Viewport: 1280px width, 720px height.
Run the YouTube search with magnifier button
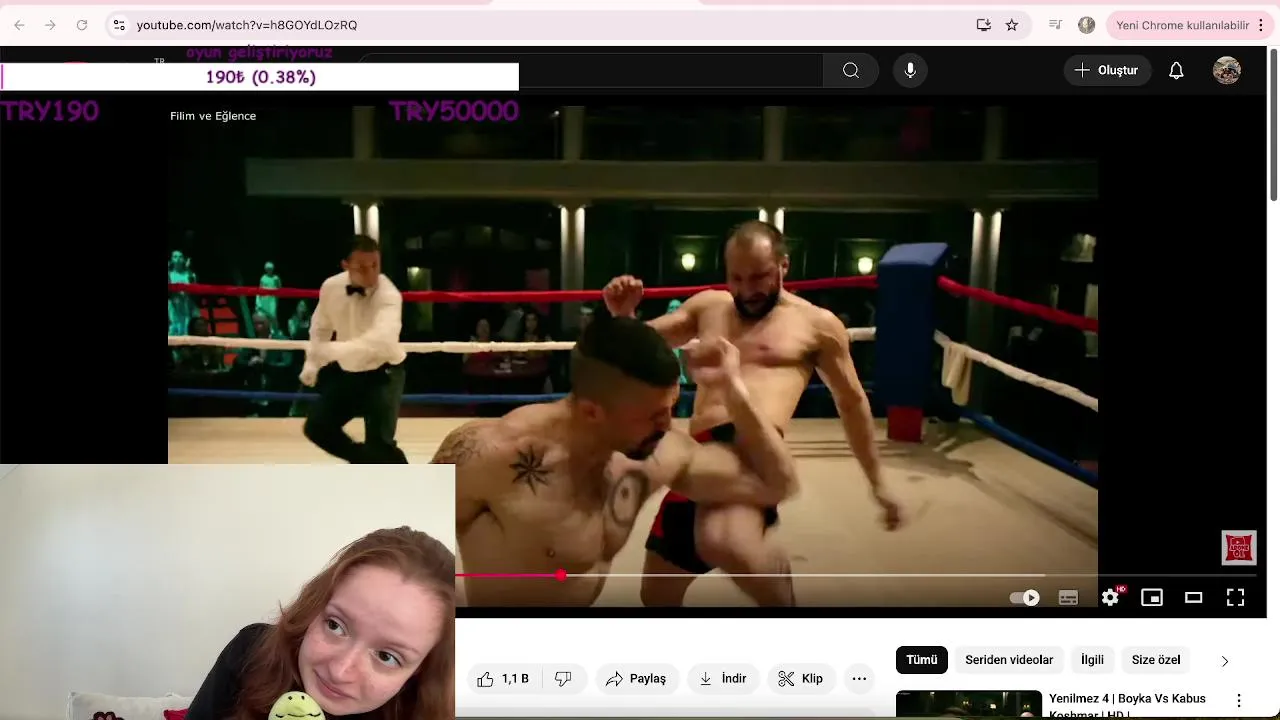(851, 70)
